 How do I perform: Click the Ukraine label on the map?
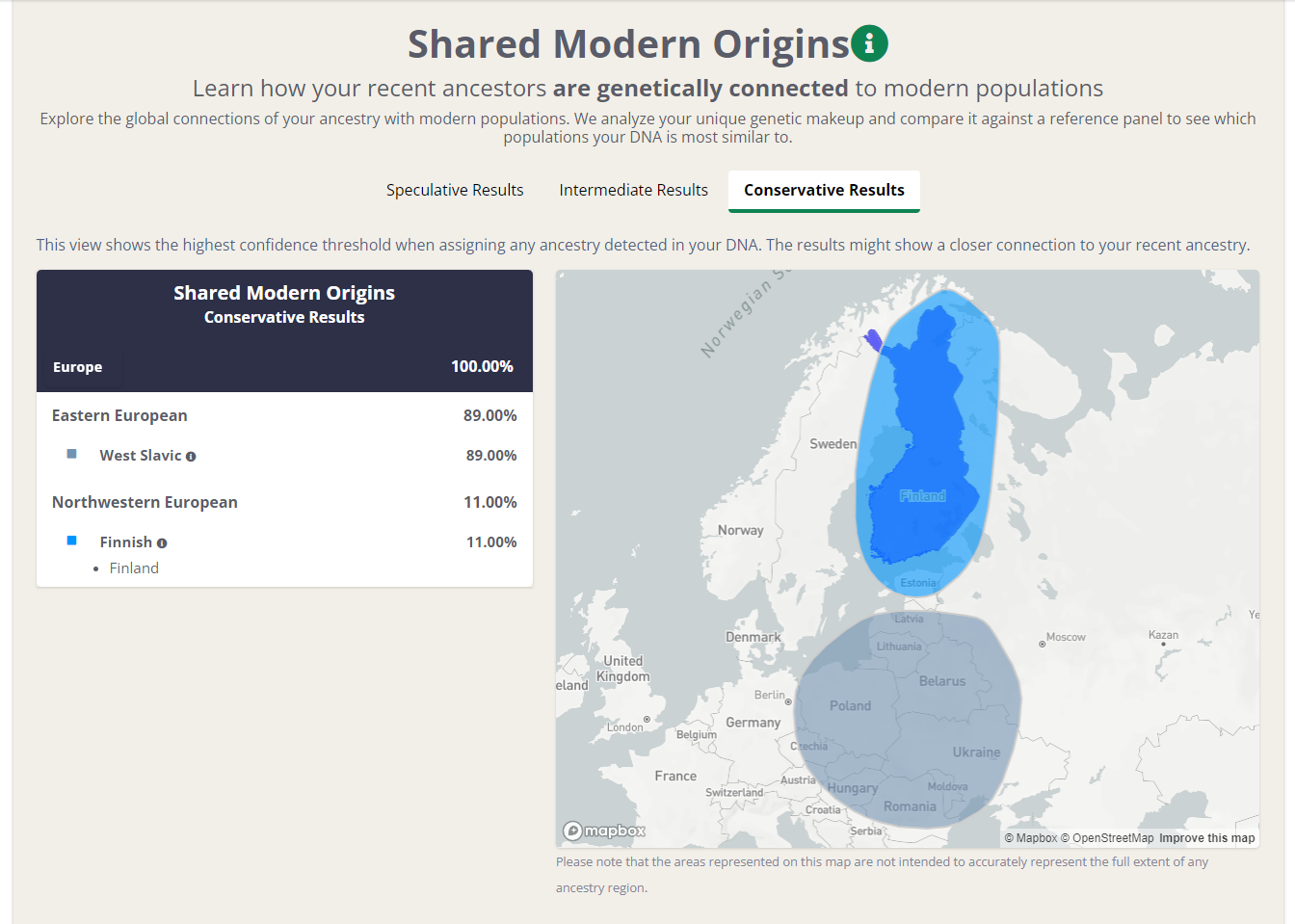click(x=976, y=752)
